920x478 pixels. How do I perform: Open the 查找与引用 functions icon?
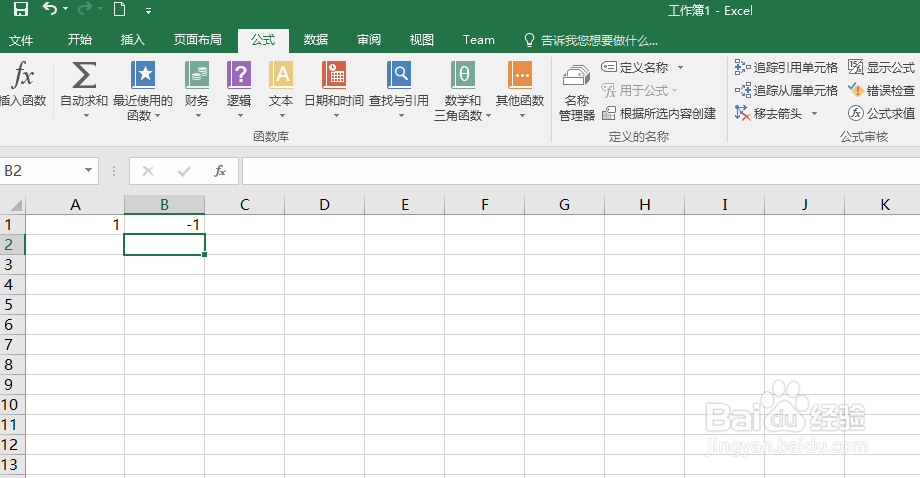399,75
